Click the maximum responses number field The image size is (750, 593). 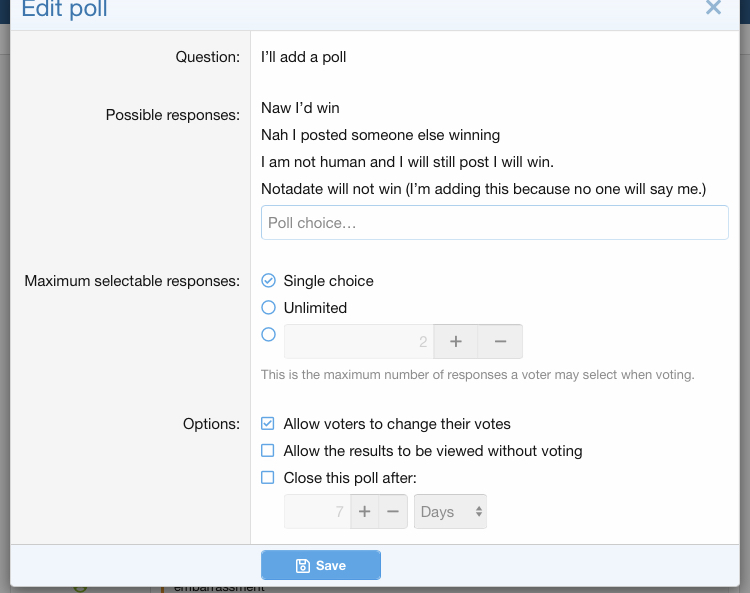359,342
